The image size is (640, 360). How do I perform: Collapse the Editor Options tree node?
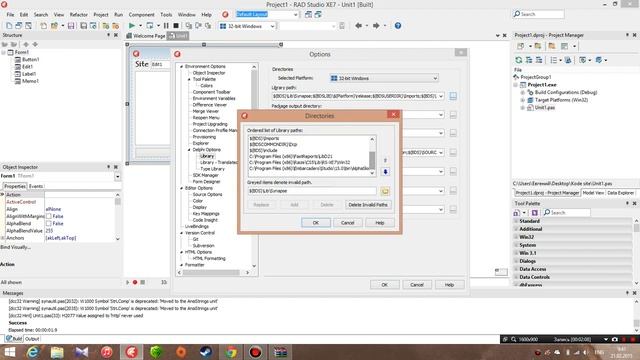tap(182, 188)
